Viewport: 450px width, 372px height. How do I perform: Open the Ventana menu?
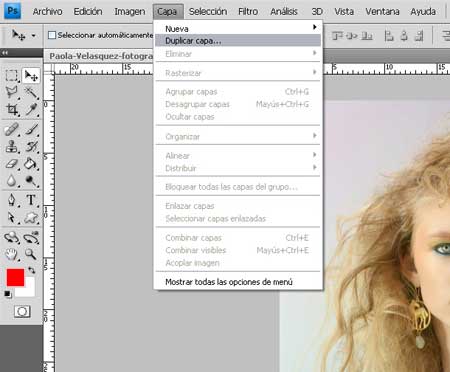pyautogui.click(x=382, y=11)
